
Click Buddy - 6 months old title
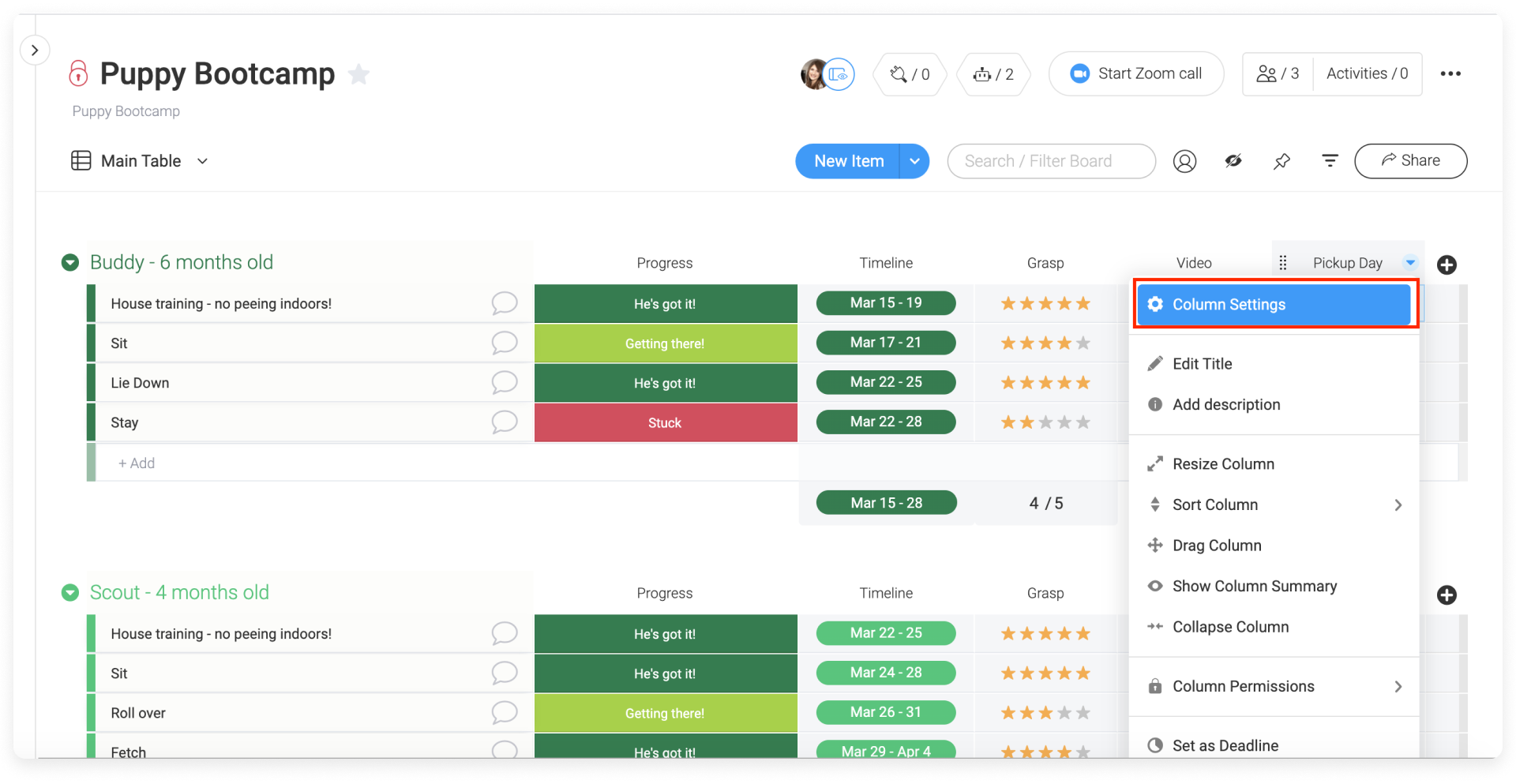tap(182, 262)
